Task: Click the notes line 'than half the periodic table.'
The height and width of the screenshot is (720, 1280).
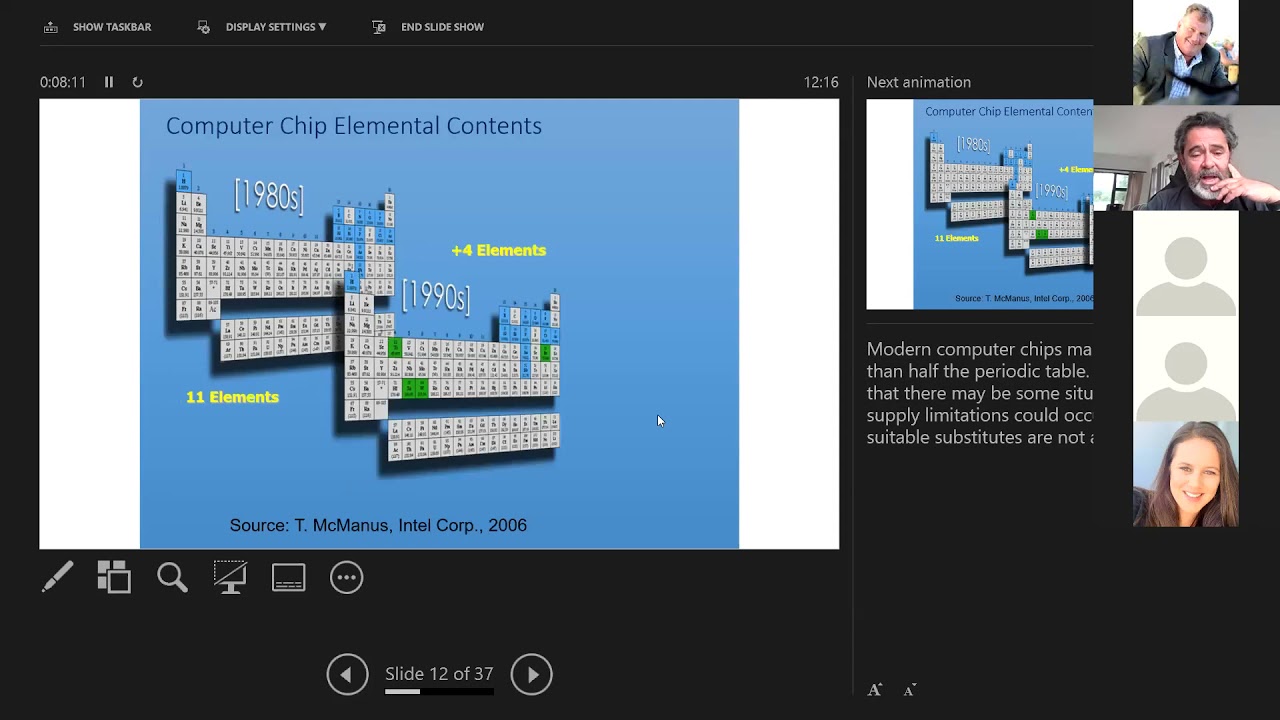Action: click(978, 371)
